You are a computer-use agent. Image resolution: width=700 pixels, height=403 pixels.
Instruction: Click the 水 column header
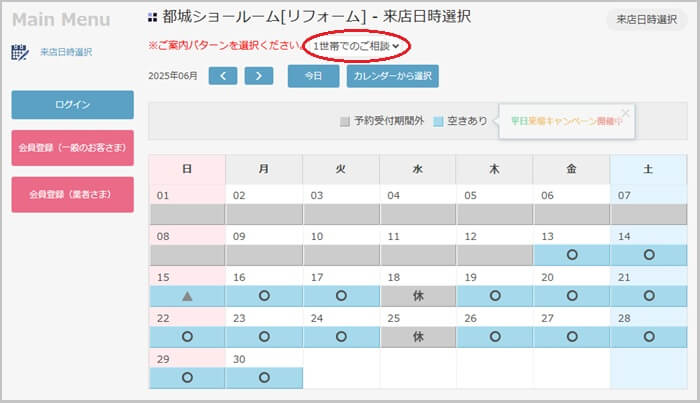[x=418, y=169]
